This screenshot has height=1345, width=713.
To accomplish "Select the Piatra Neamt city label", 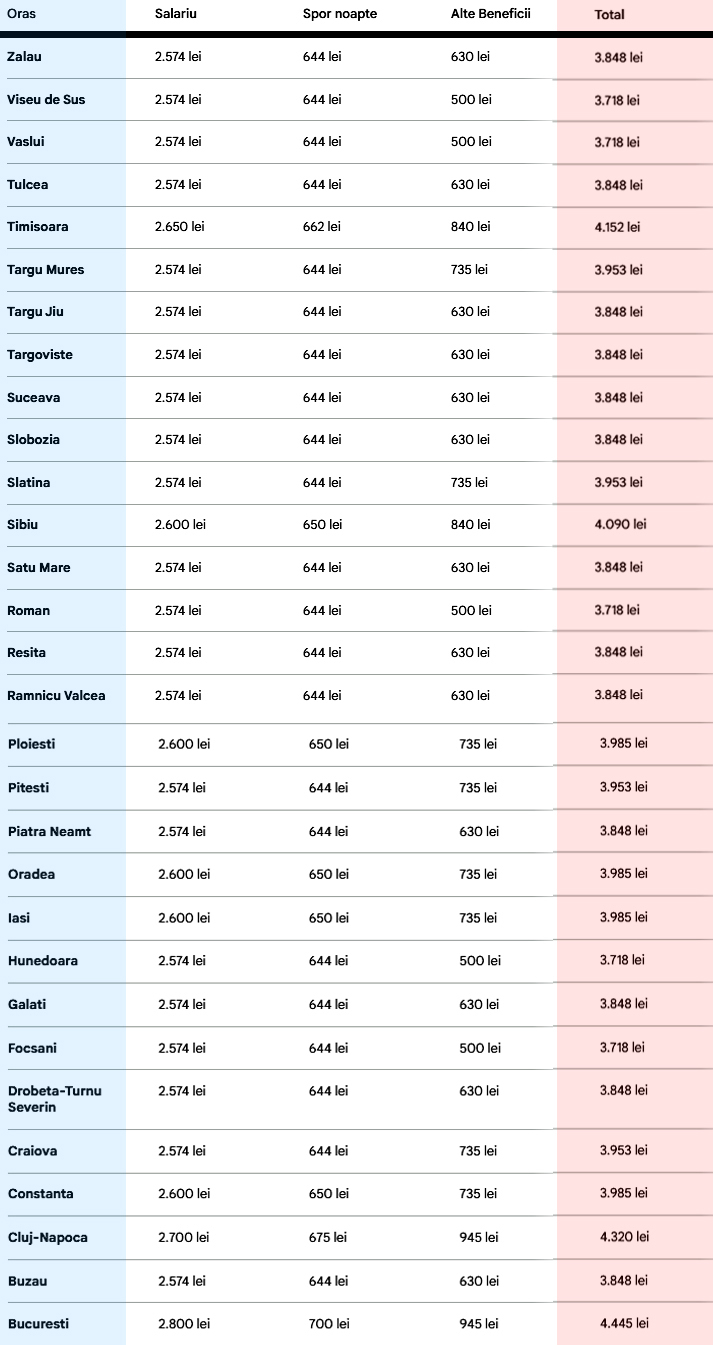I will click(x=49, y=832).
